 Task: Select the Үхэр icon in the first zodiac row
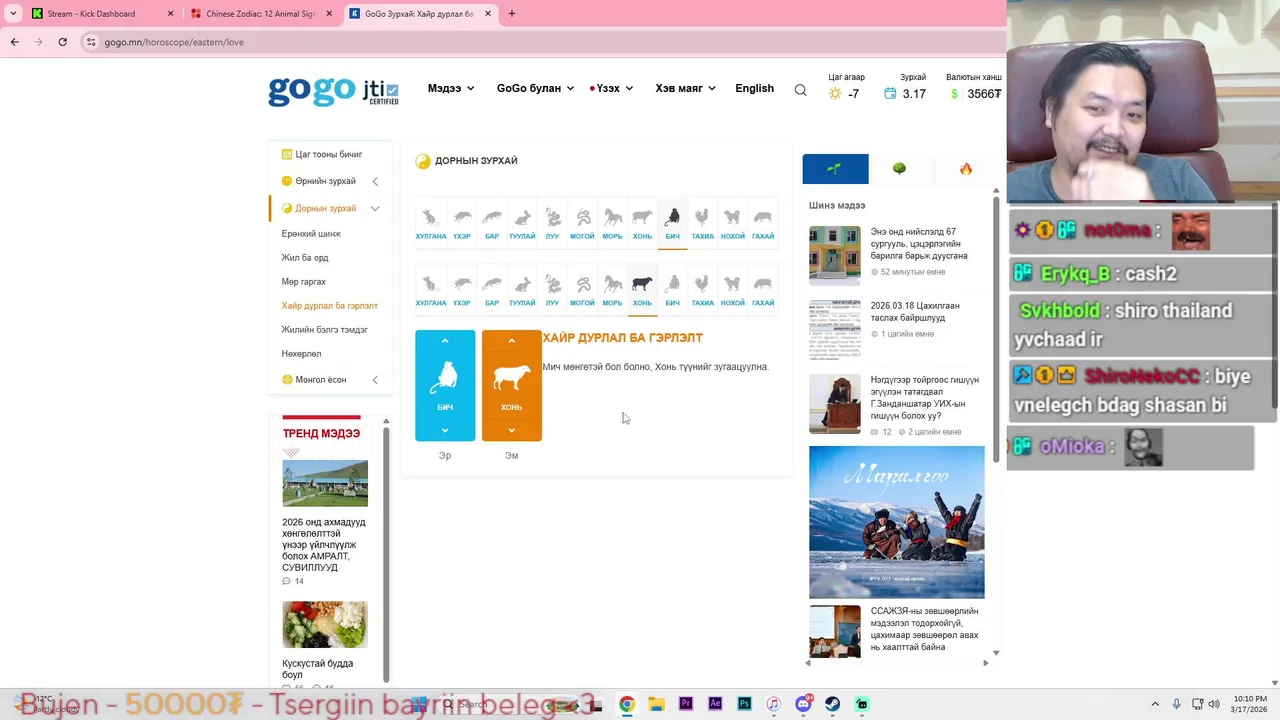[461, 218]
